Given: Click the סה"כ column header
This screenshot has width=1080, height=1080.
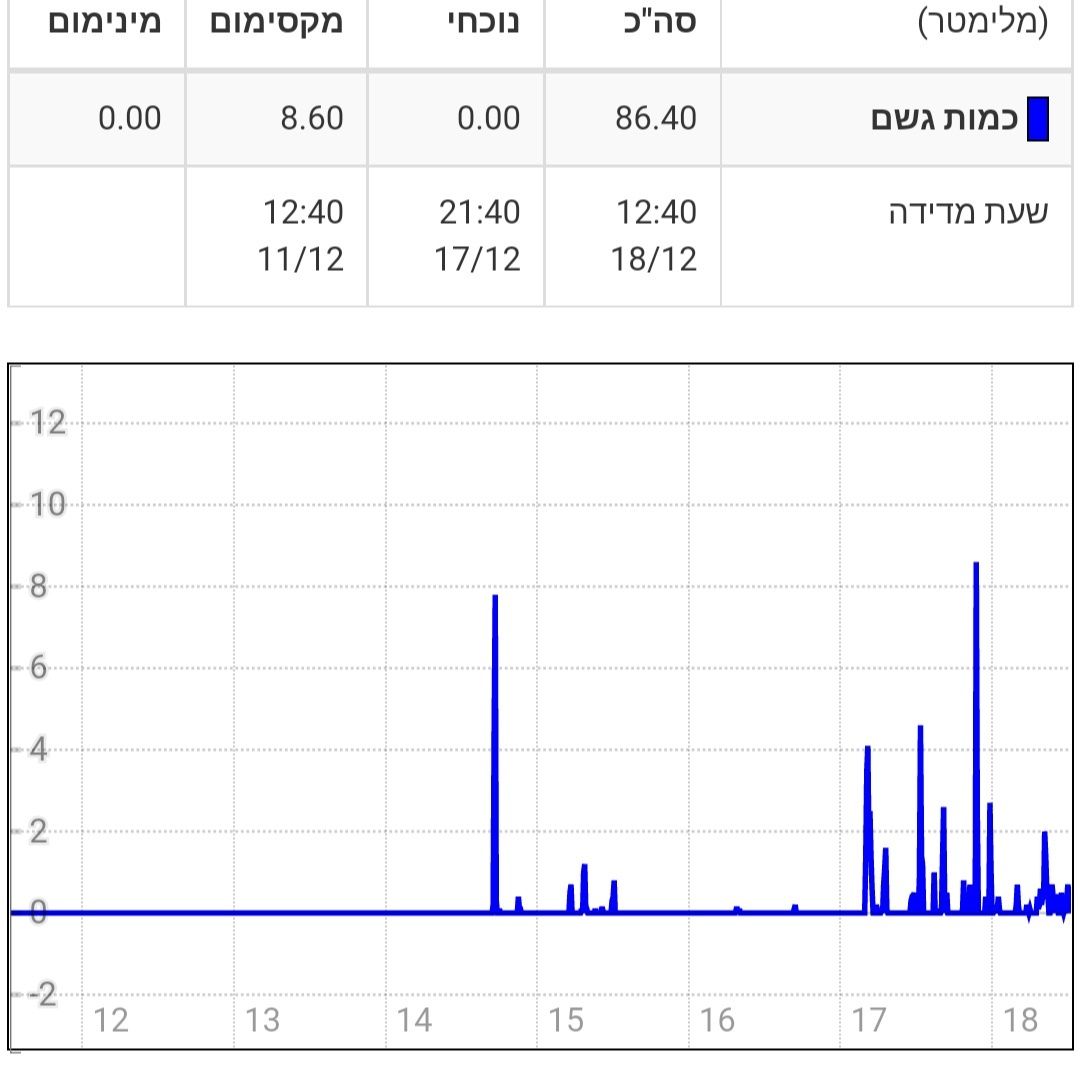Looking at the screenshot, I should 657,22.
